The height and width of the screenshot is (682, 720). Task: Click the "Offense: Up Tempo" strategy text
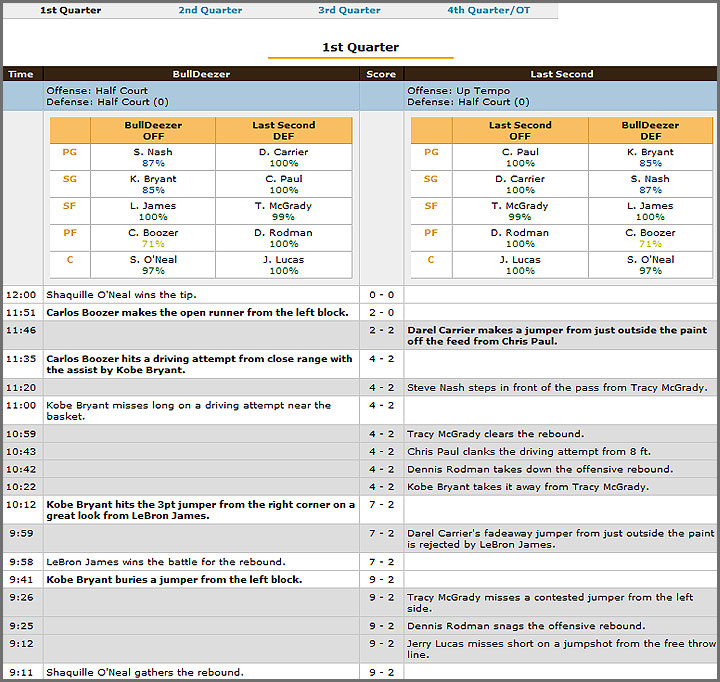click(458, 91)
